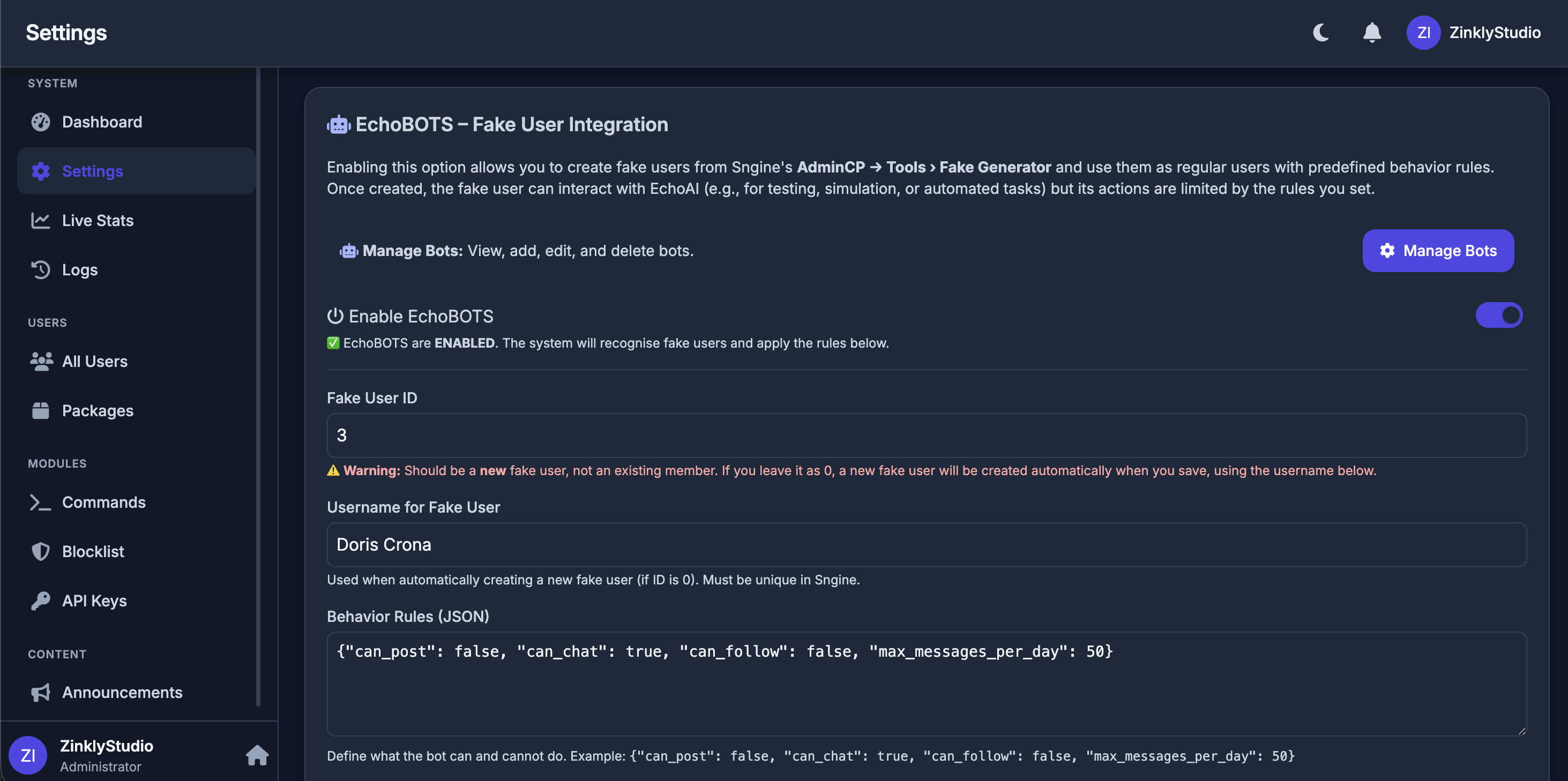Viewport: 1568px width, 781px height.
Task: Open notifications bell
Action: point(1371,32)
